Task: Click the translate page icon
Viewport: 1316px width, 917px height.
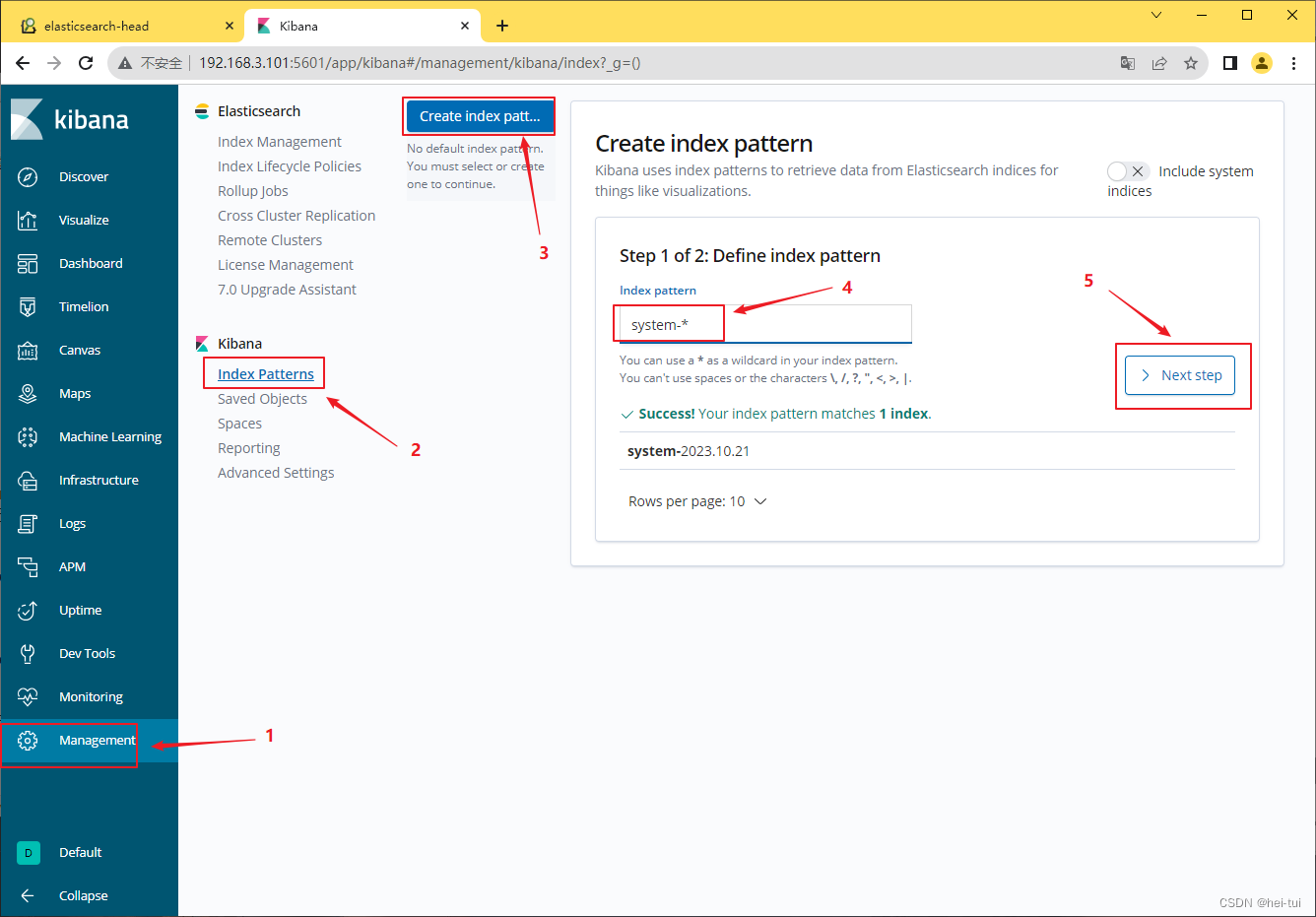Action: tap(1128, 63)
